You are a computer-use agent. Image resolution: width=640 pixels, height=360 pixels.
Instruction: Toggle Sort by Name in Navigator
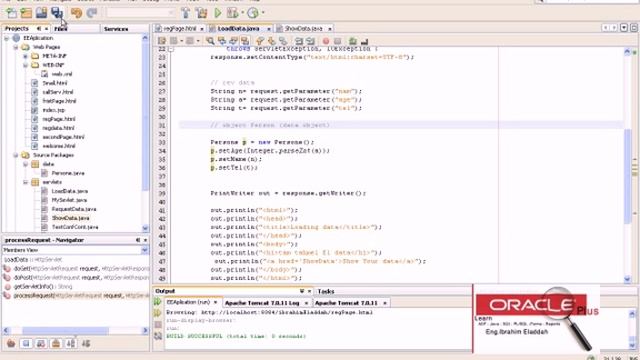[x=71, y=344]
